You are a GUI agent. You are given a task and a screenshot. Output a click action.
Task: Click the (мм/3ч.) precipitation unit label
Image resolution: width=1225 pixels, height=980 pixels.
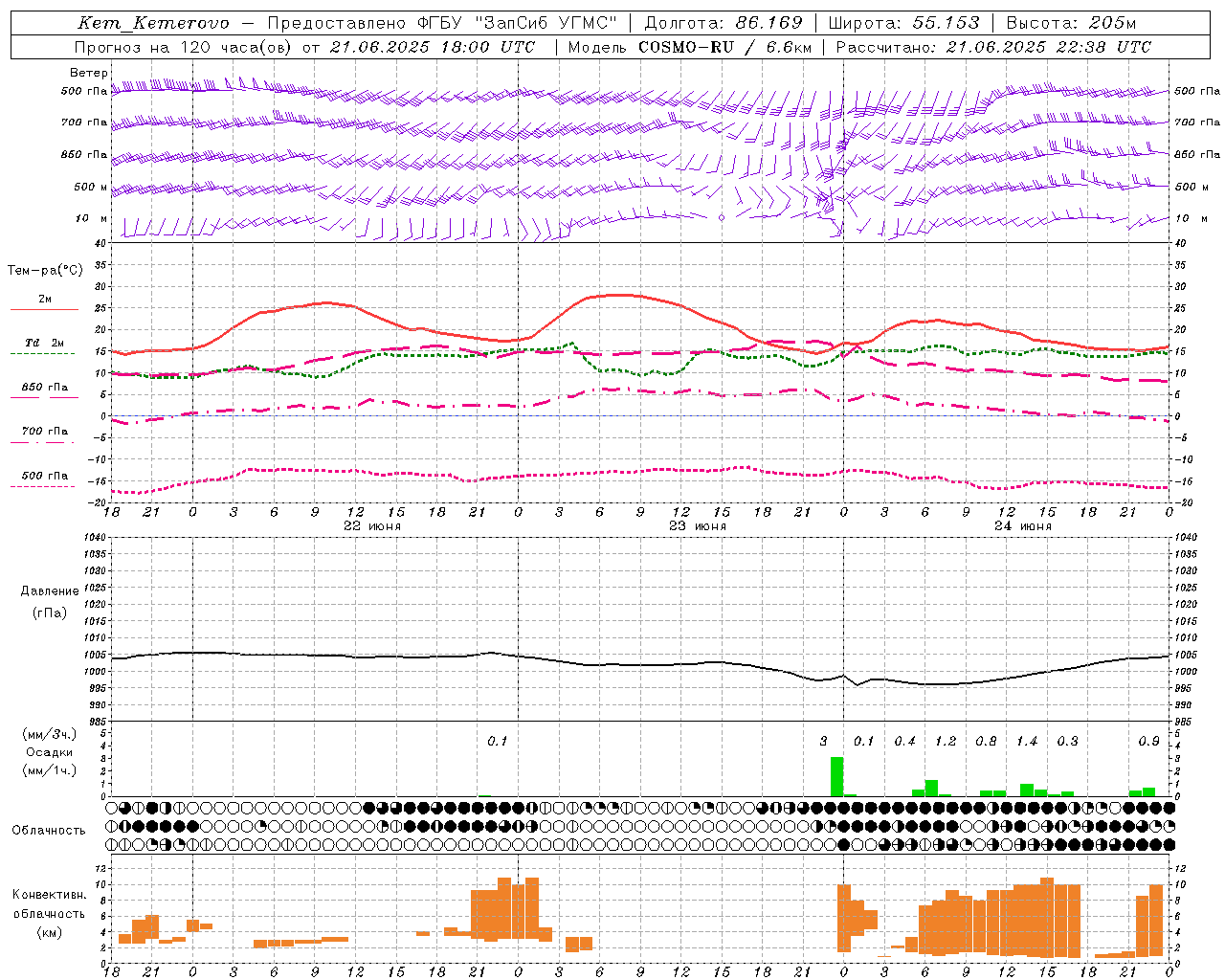point(49,734)
